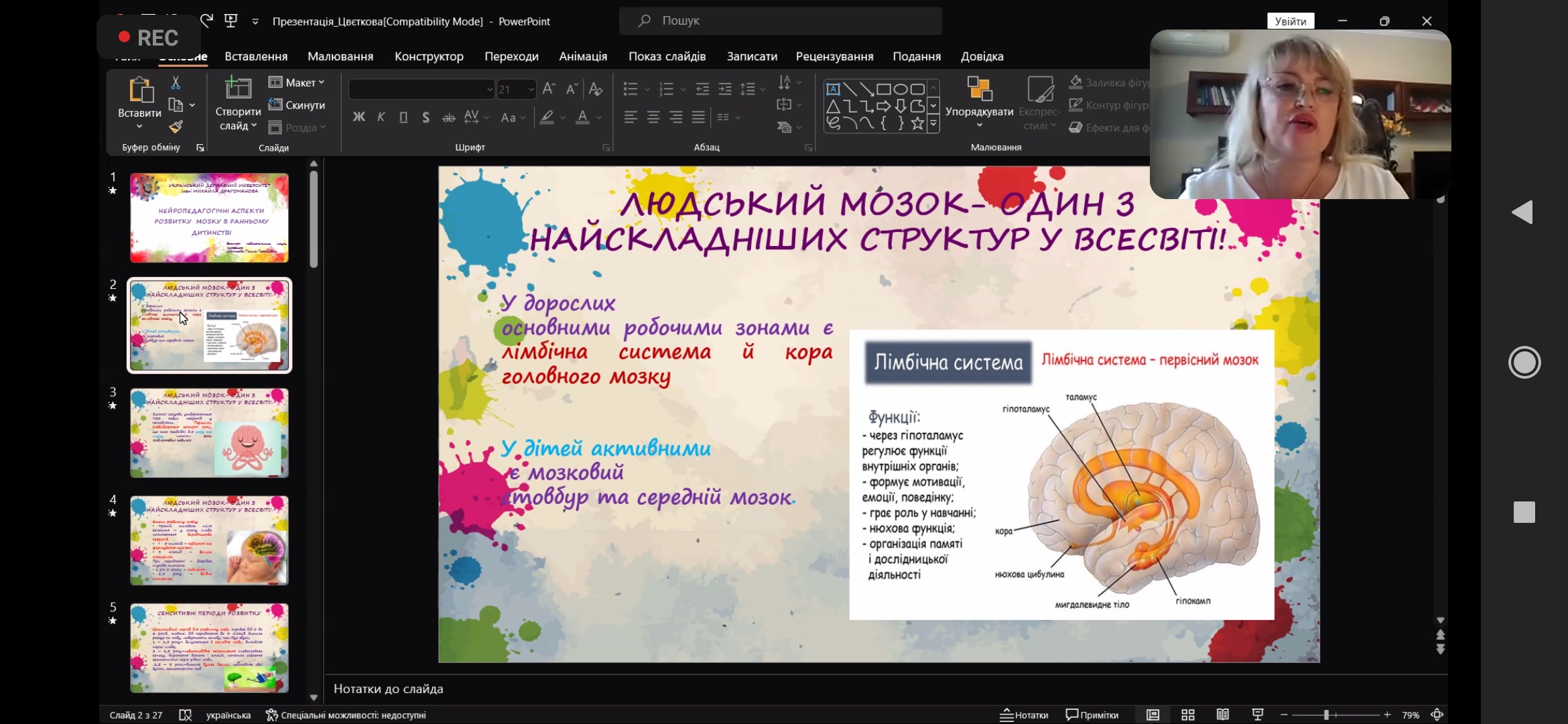Center text in paragraph group

pos(653,117)
